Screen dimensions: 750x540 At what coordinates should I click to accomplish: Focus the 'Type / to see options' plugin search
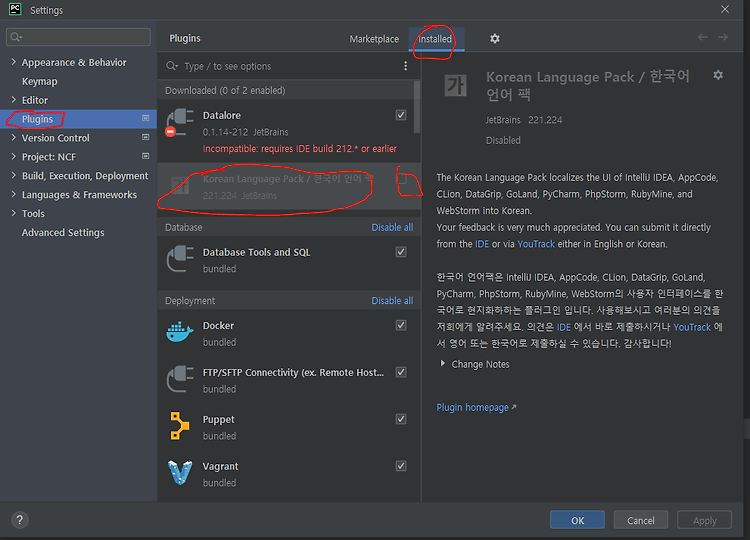(x=289, y=66)
